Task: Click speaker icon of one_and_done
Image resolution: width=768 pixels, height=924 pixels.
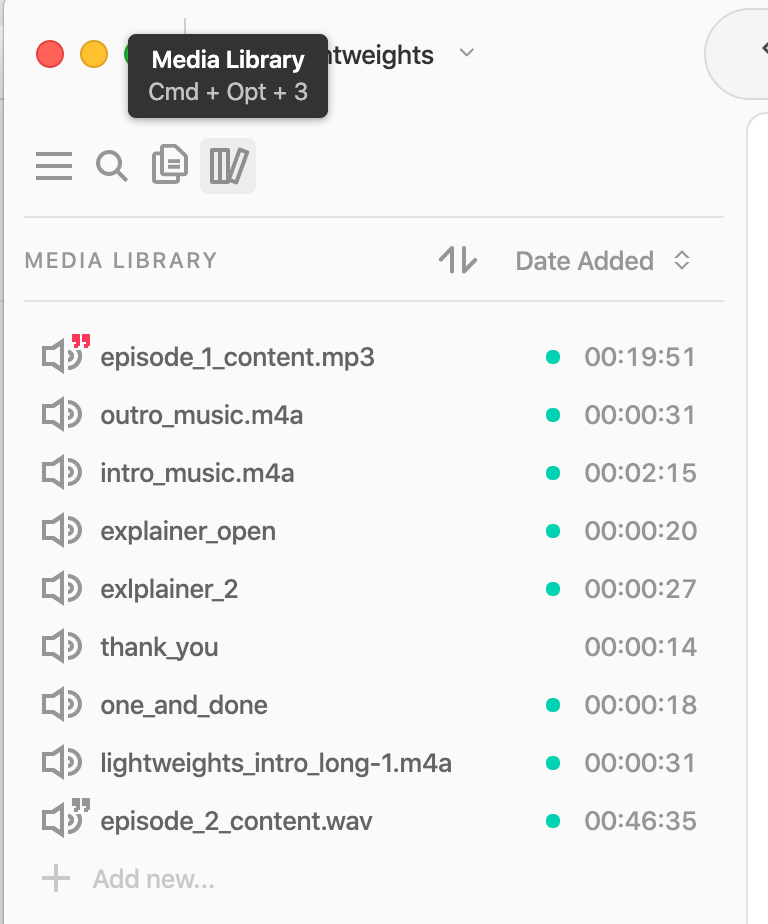Action: pyautogui.click(x=62, y=705)
